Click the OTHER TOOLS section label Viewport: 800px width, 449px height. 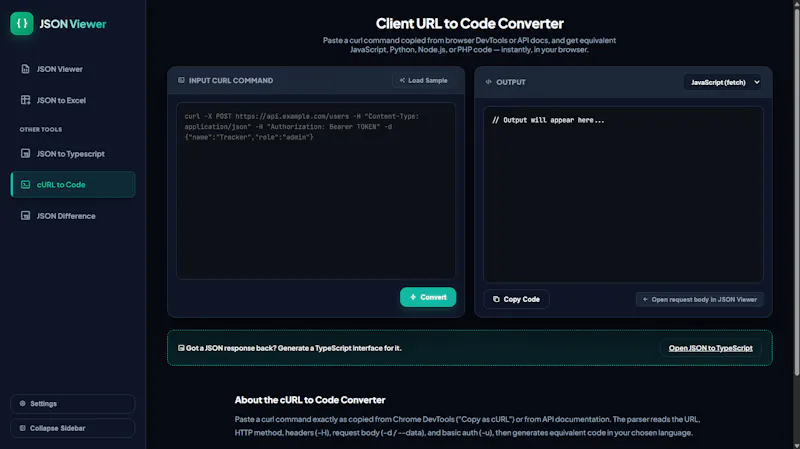[x=41, y=130]
